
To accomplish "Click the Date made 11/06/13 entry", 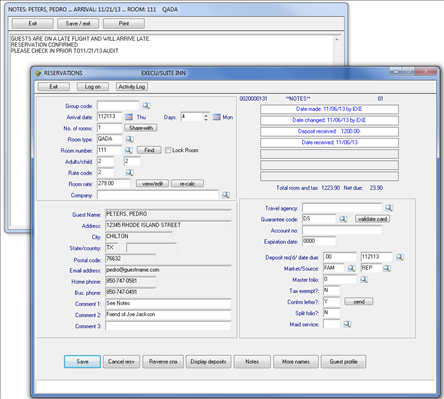I will 329,109.
